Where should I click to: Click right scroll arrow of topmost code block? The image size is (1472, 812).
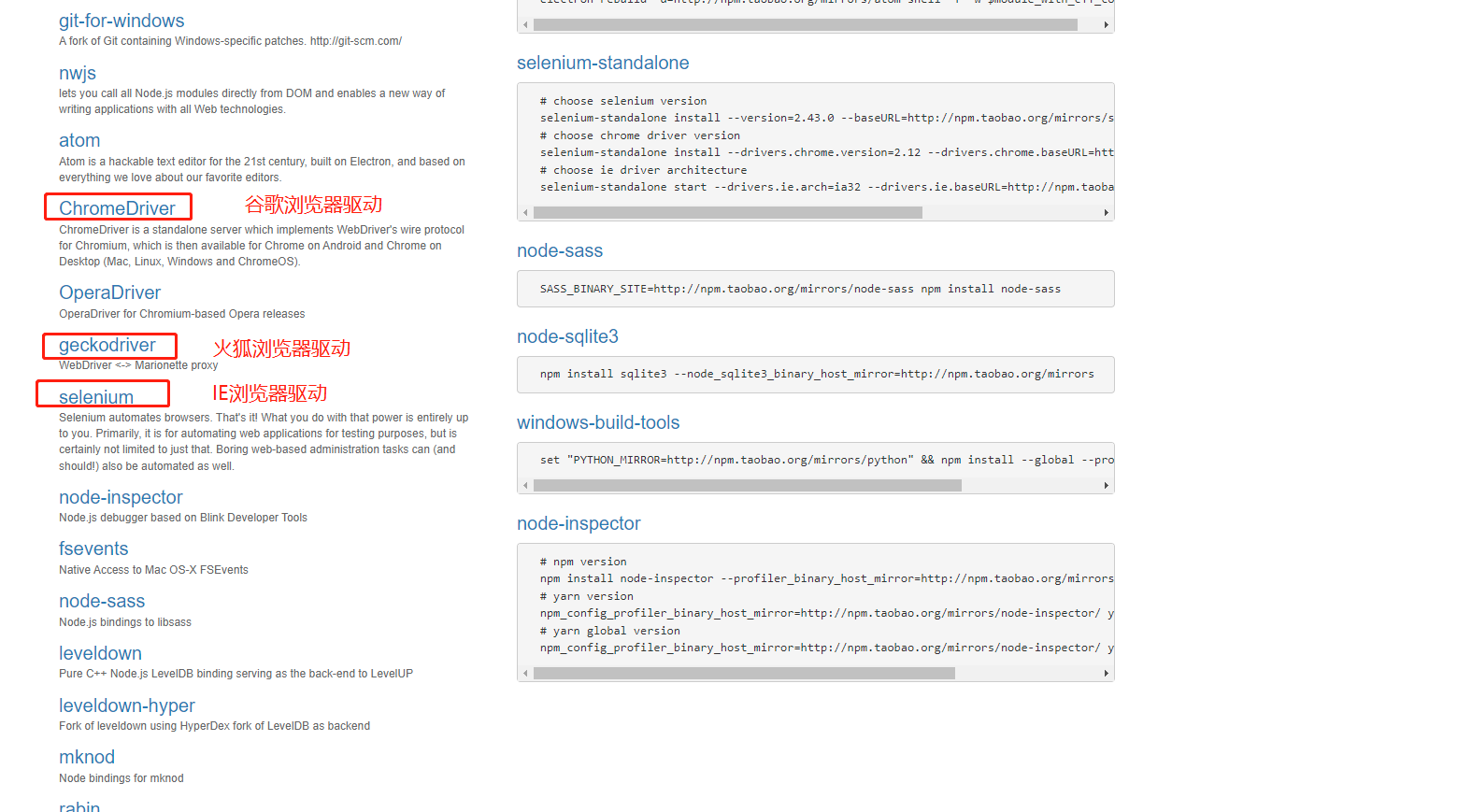[1107, 25]
